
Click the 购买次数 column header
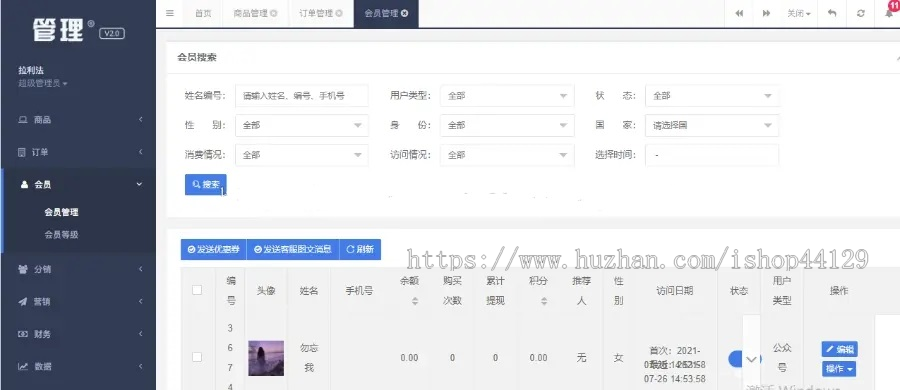[452, 291]
